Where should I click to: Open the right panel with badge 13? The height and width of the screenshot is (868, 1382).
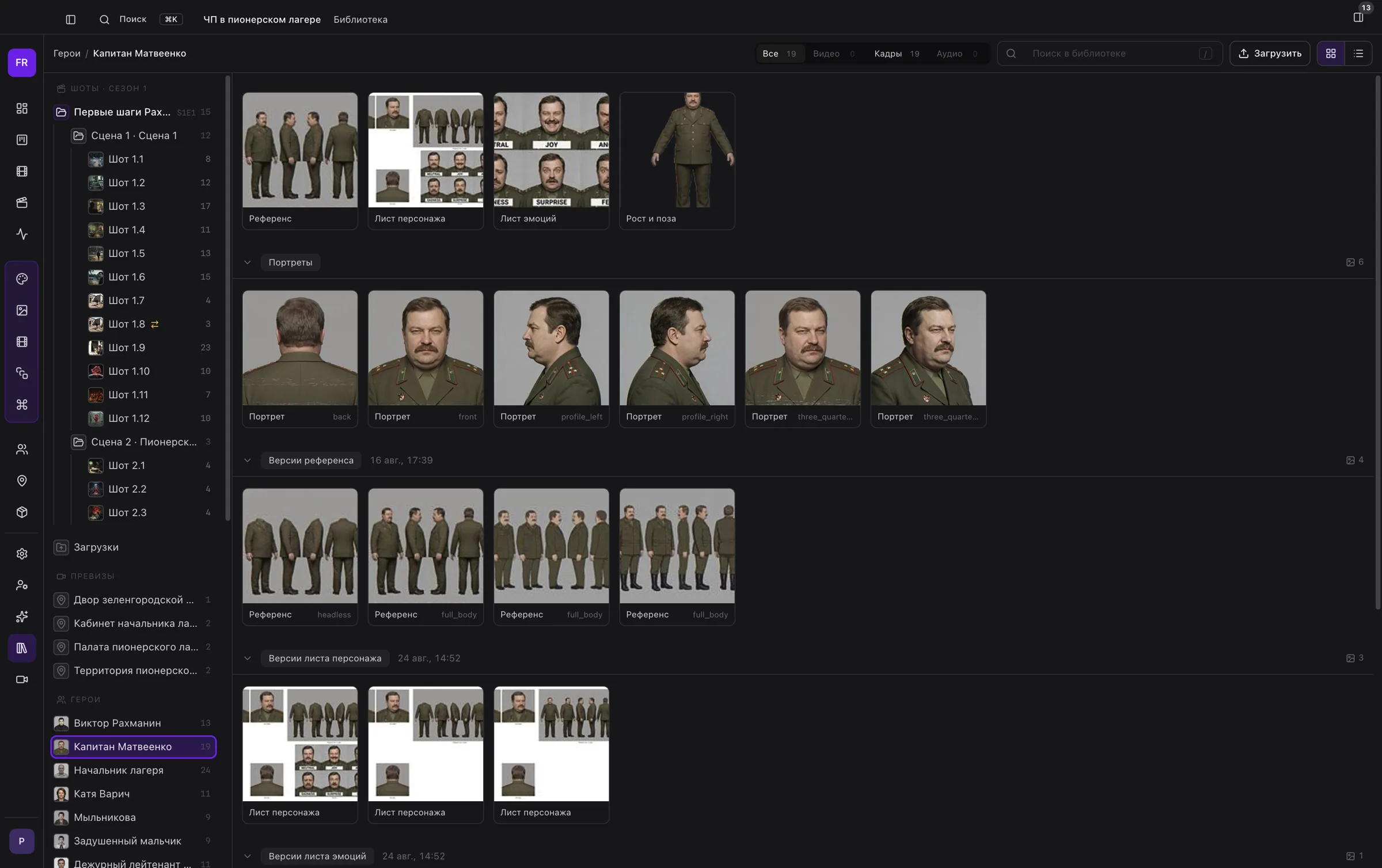click(x=1358, y=17)
